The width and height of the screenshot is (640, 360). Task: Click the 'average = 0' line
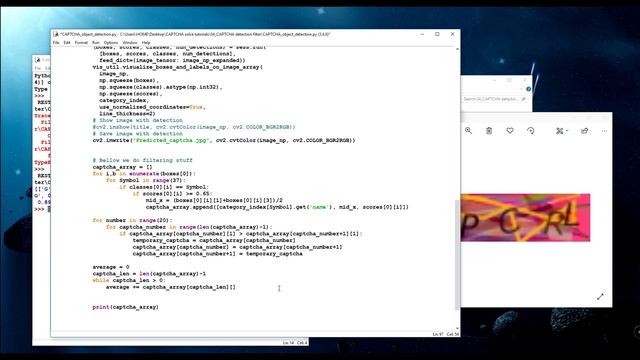[111, 267]
